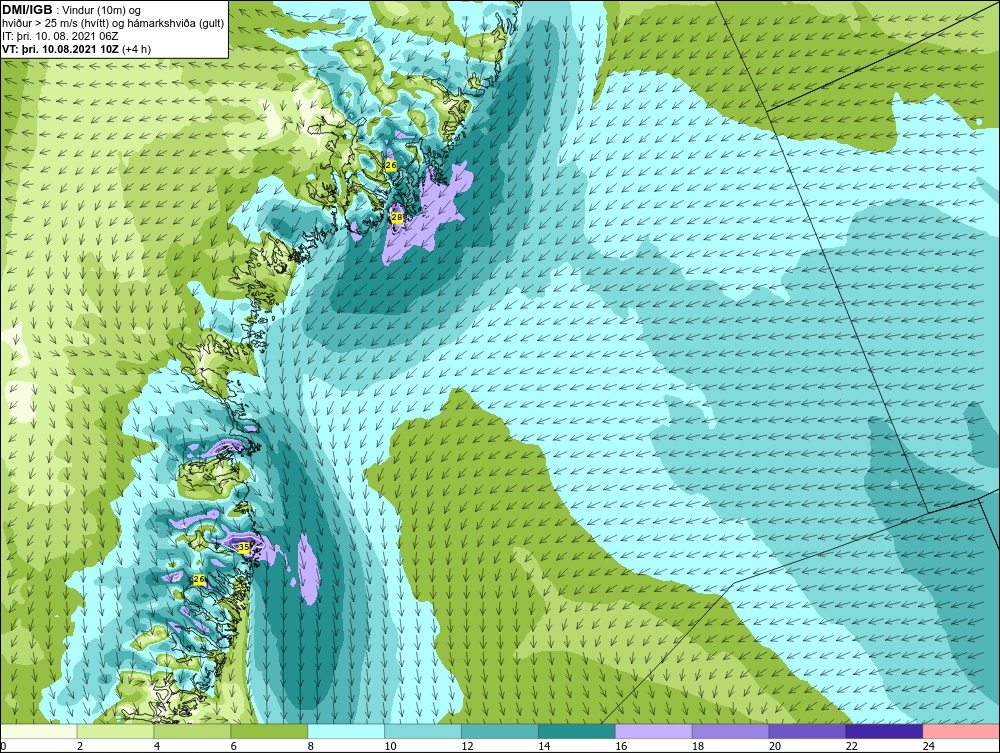Click the legend scale number 16
This screenshot has height=753, width=1000.
coord(621,746)
